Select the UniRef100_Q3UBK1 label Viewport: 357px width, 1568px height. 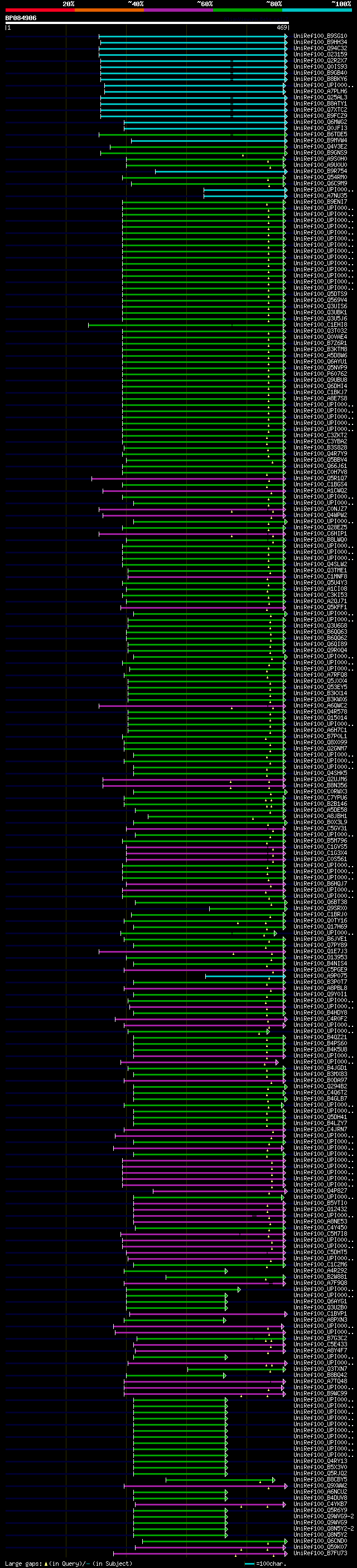point(320,312)
